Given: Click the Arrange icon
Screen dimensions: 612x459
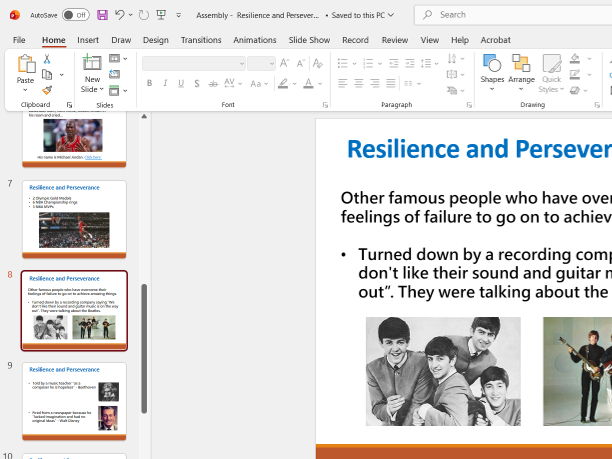Looking at the screenshot, I should point(521,63).
